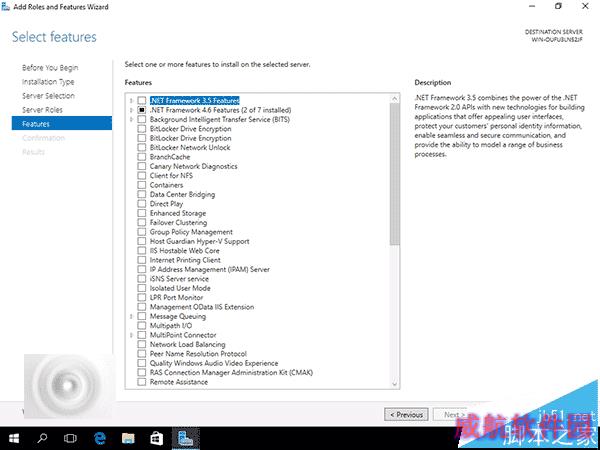Select iSNS Server service row
This screenshot has width=600, height=450.
[179, 279]
